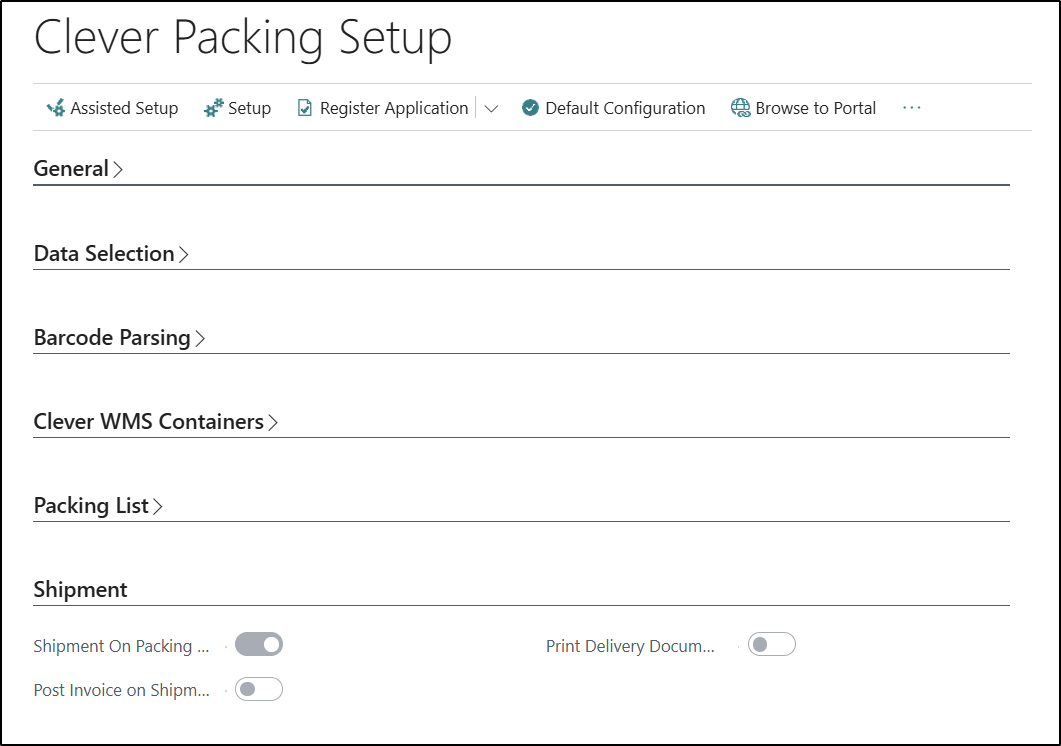Click the Assisted Setup gear icon

(56, 108)
